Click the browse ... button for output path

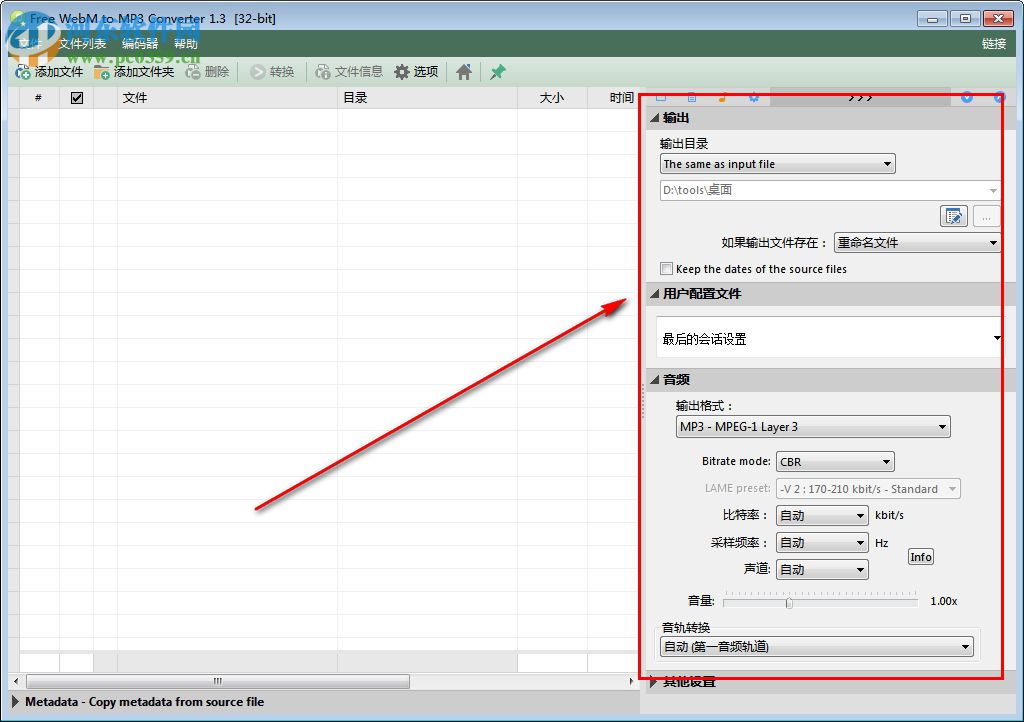click(x=986, y=216)
